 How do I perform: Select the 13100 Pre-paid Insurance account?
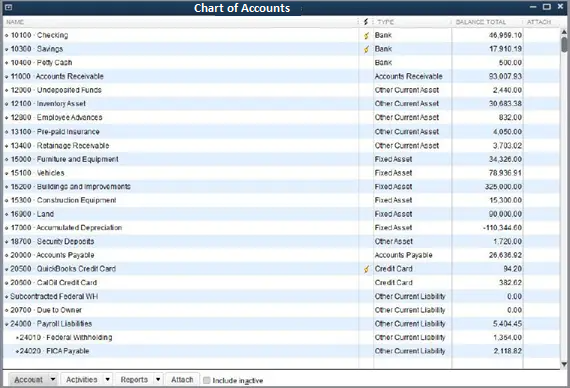pos(281,132)
